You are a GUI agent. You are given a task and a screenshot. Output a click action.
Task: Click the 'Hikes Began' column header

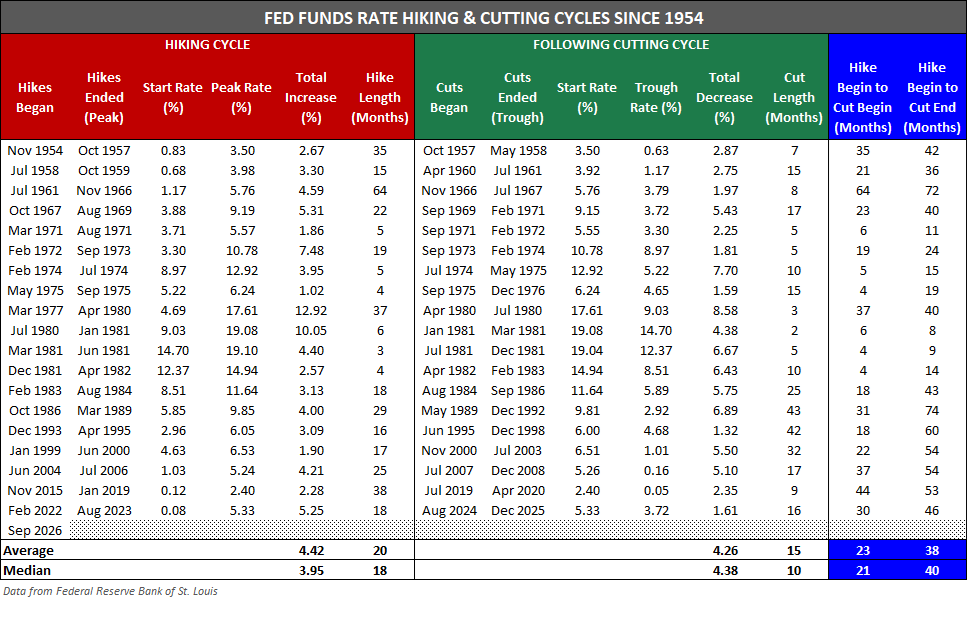(x=35, y=97)
